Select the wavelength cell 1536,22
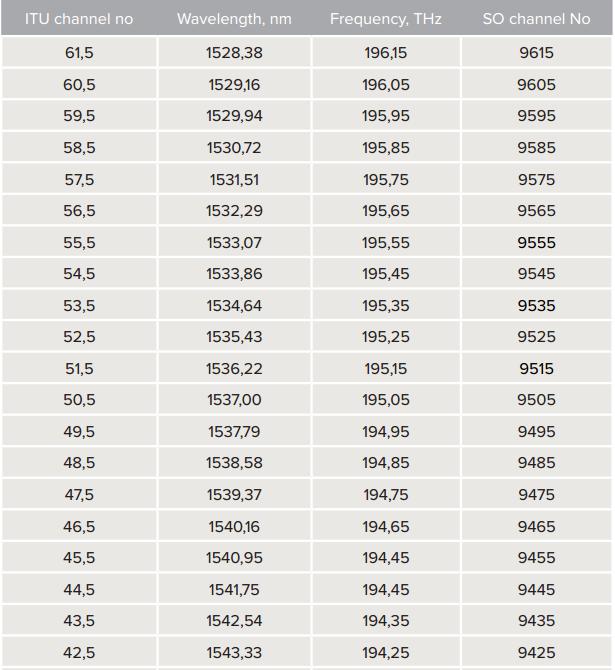615x670 pixels. 234,369
